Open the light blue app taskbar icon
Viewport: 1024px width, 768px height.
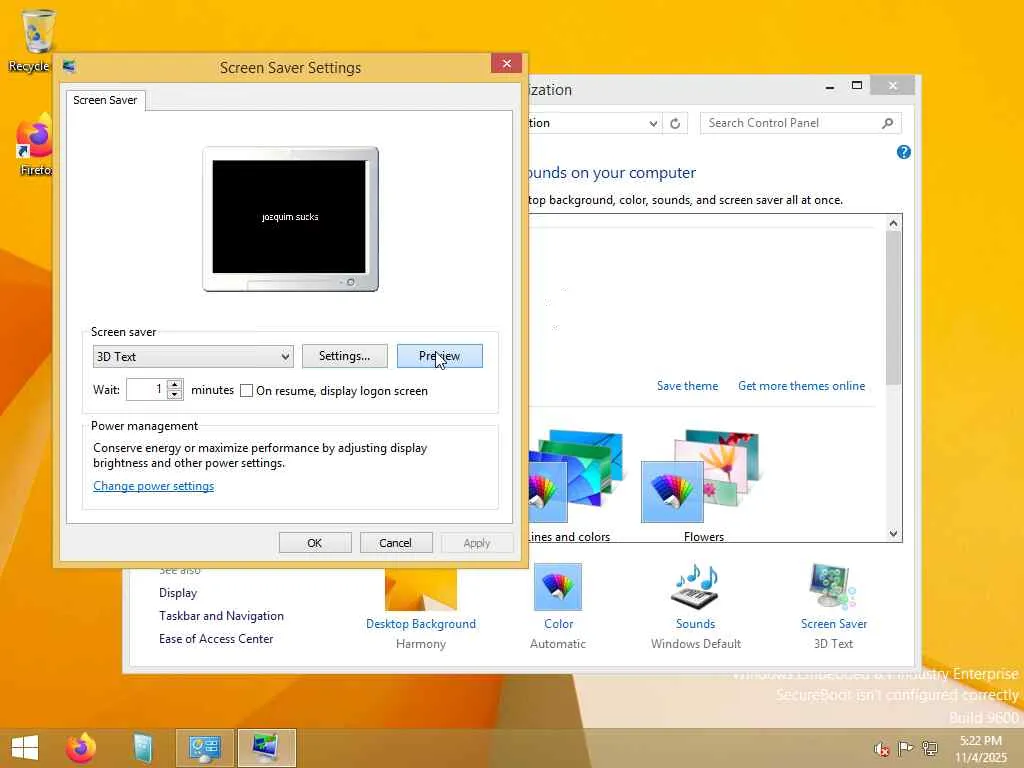point(143,748)
